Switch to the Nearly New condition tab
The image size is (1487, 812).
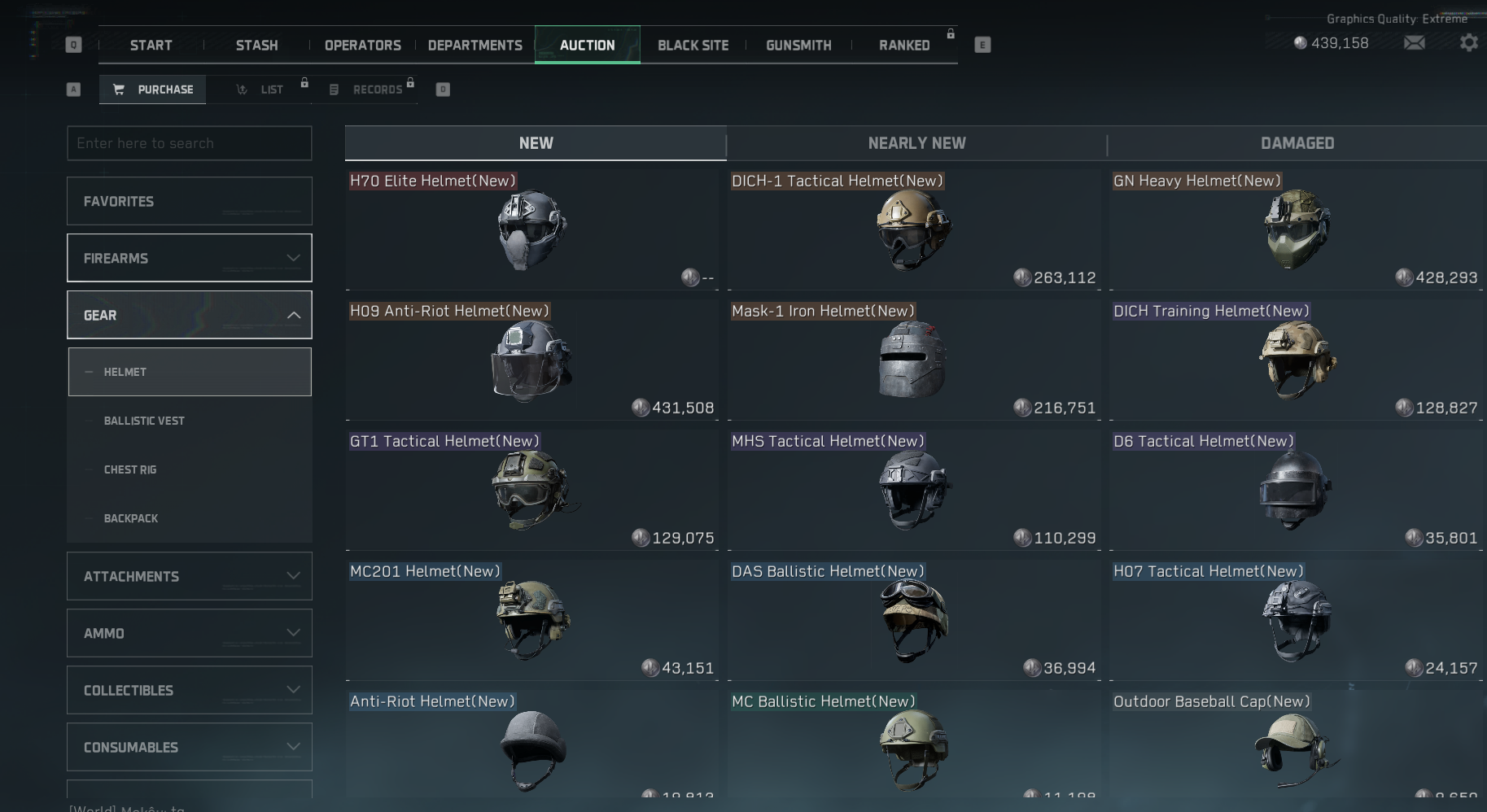pos(916,143)
